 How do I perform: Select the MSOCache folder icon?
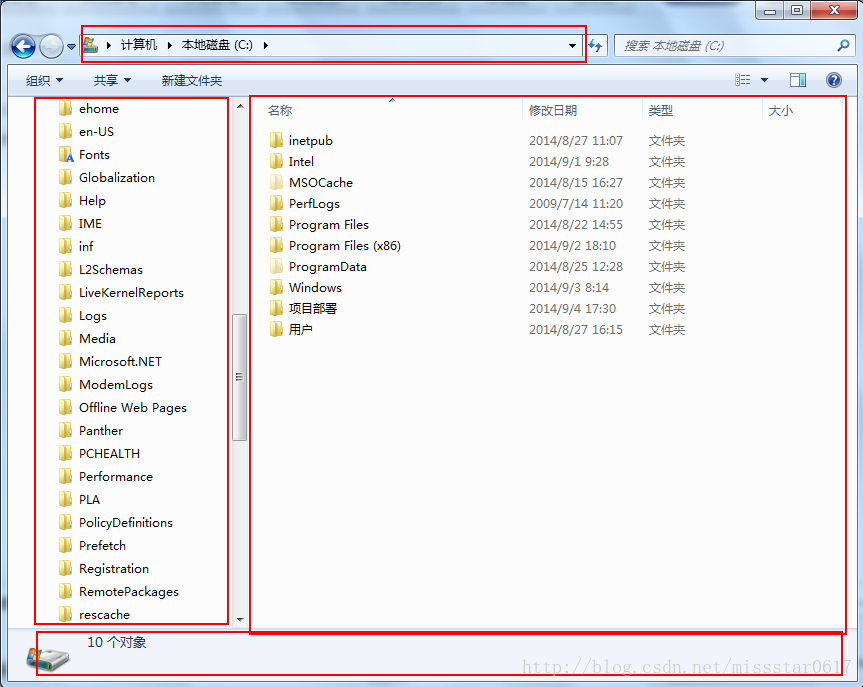tap(276, 182)
